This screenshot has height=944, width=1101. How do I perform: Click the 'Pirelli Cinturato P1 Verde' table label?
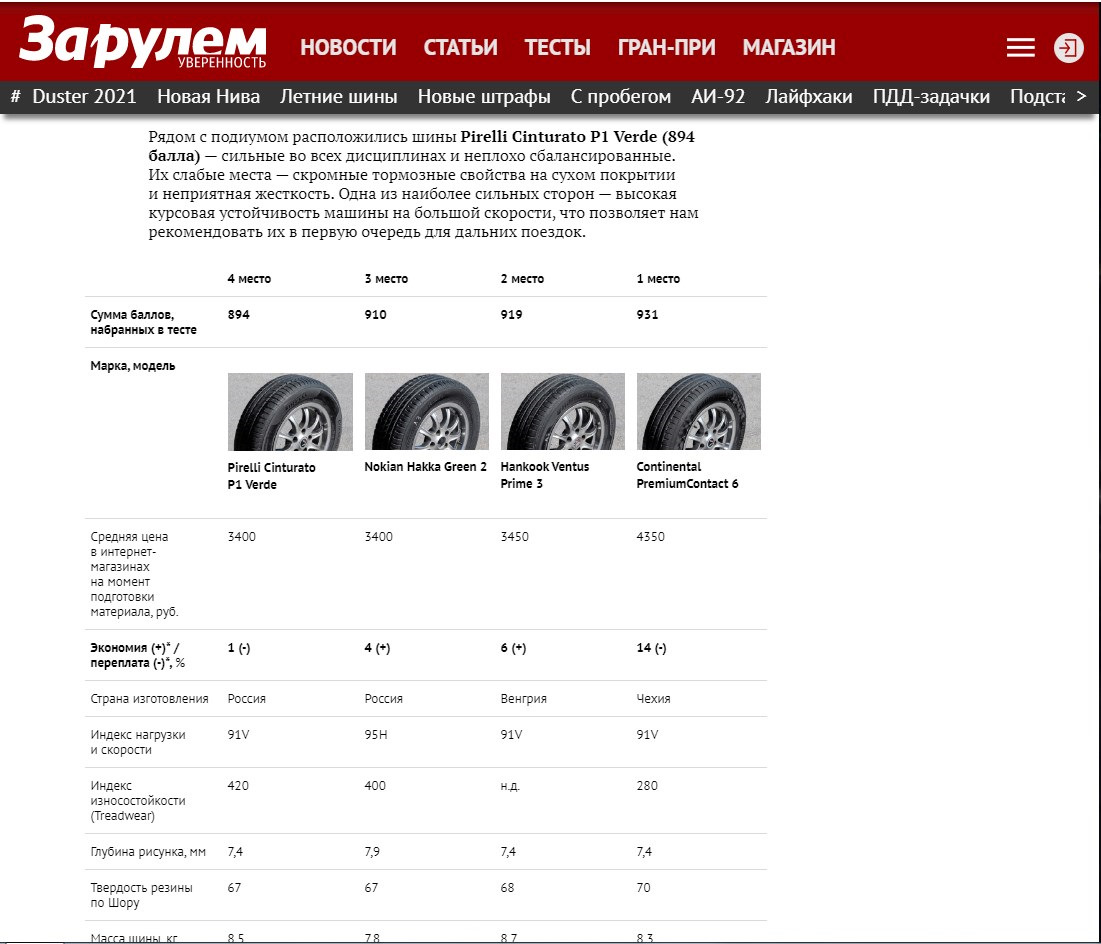(272, 476)
